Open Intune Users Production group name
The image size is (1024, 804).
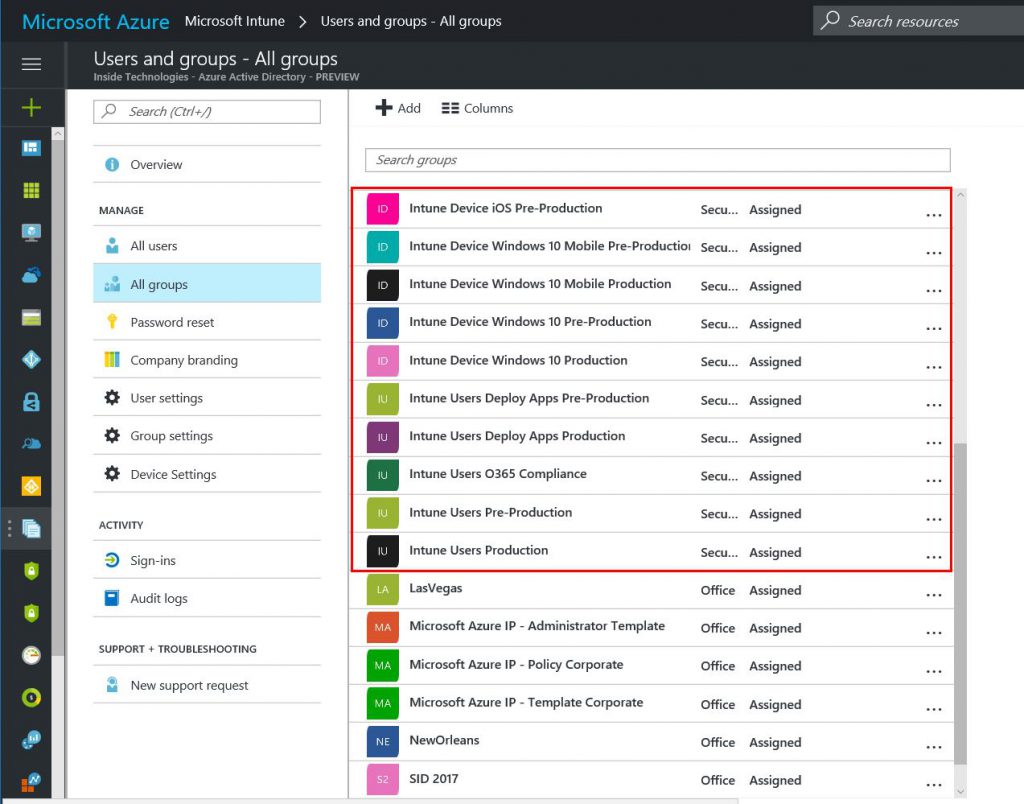pyautogui.click(x=479, y=551)
